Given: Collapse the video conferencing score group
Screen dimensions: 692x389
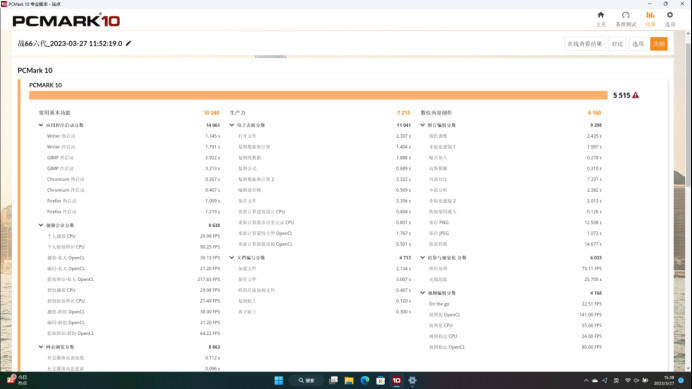Looking at the screenshot, I should pos(41,225).
